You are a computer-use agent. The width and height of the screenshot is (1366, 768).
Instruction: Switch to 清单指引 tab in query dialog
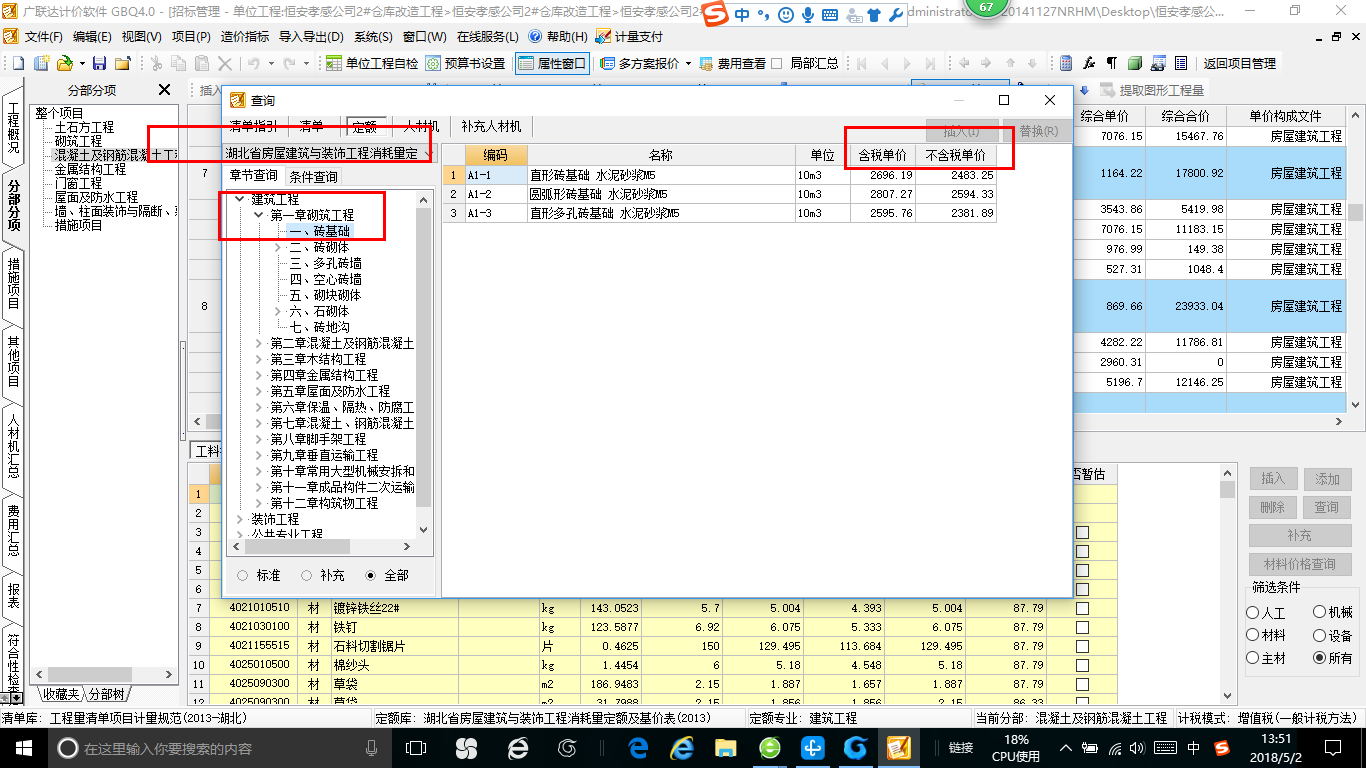coord(254,126)
